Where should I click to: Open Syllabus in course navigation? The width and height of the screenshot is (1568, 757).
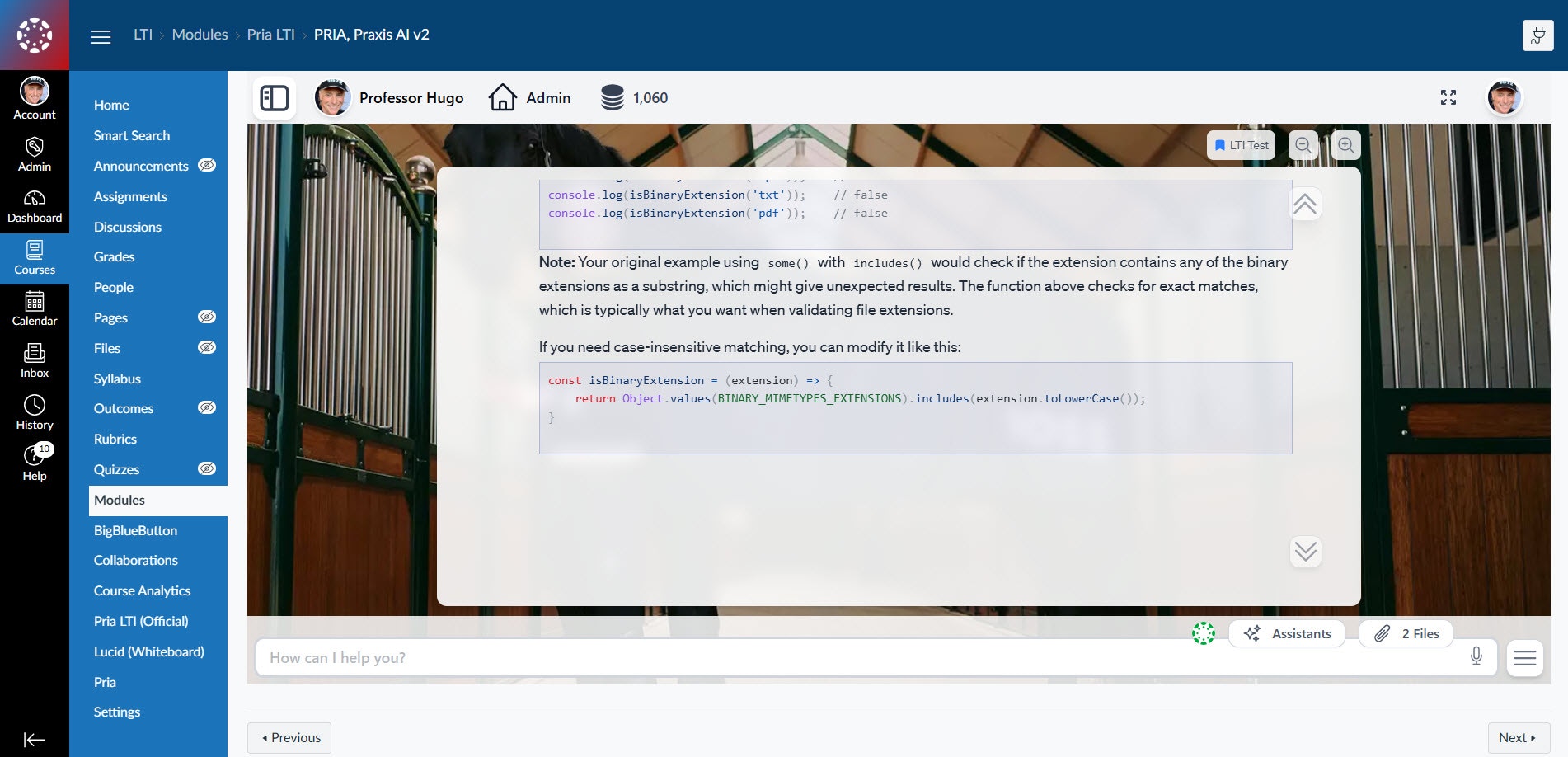tap(117, 378)
